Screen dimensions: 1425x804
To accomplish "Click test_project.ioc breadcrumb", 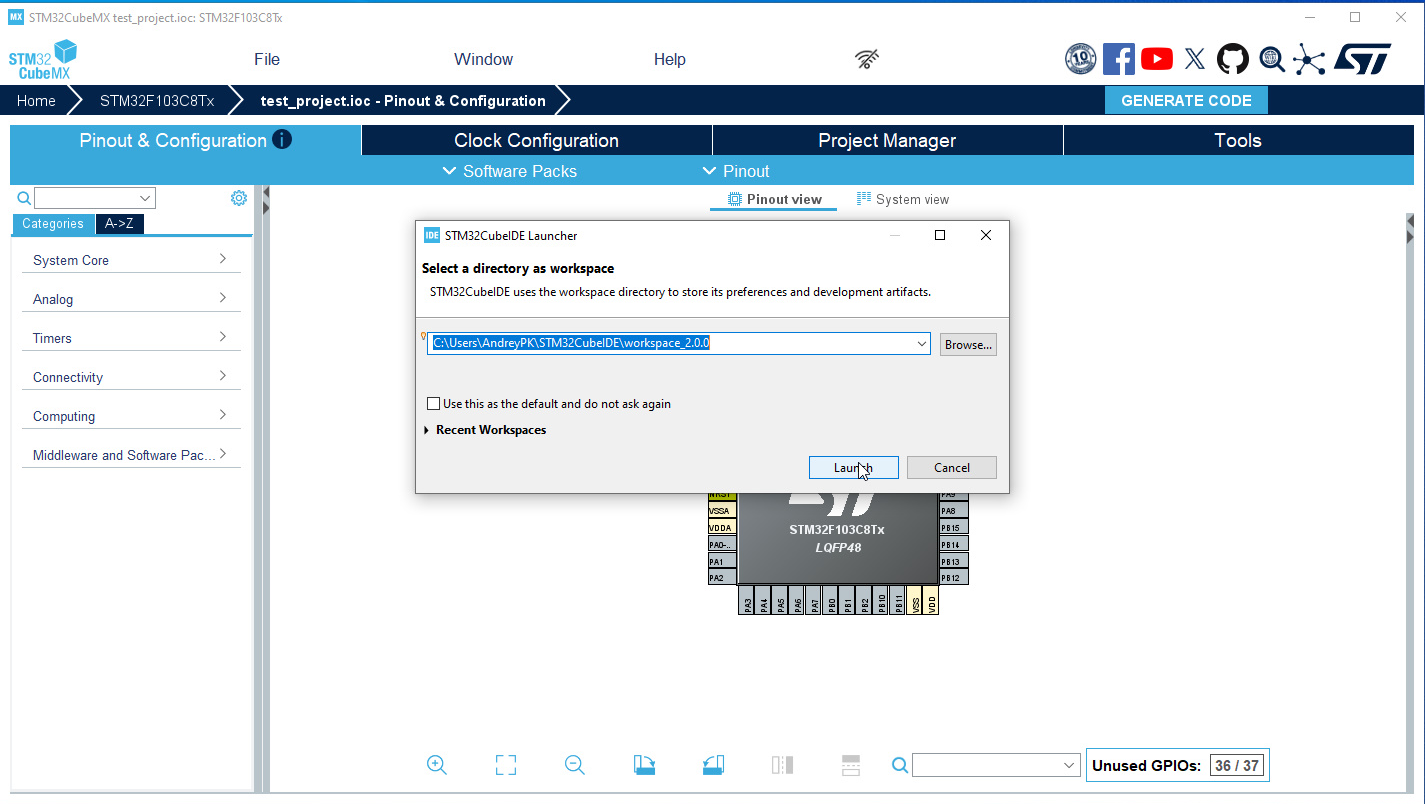I will (403, 100).
